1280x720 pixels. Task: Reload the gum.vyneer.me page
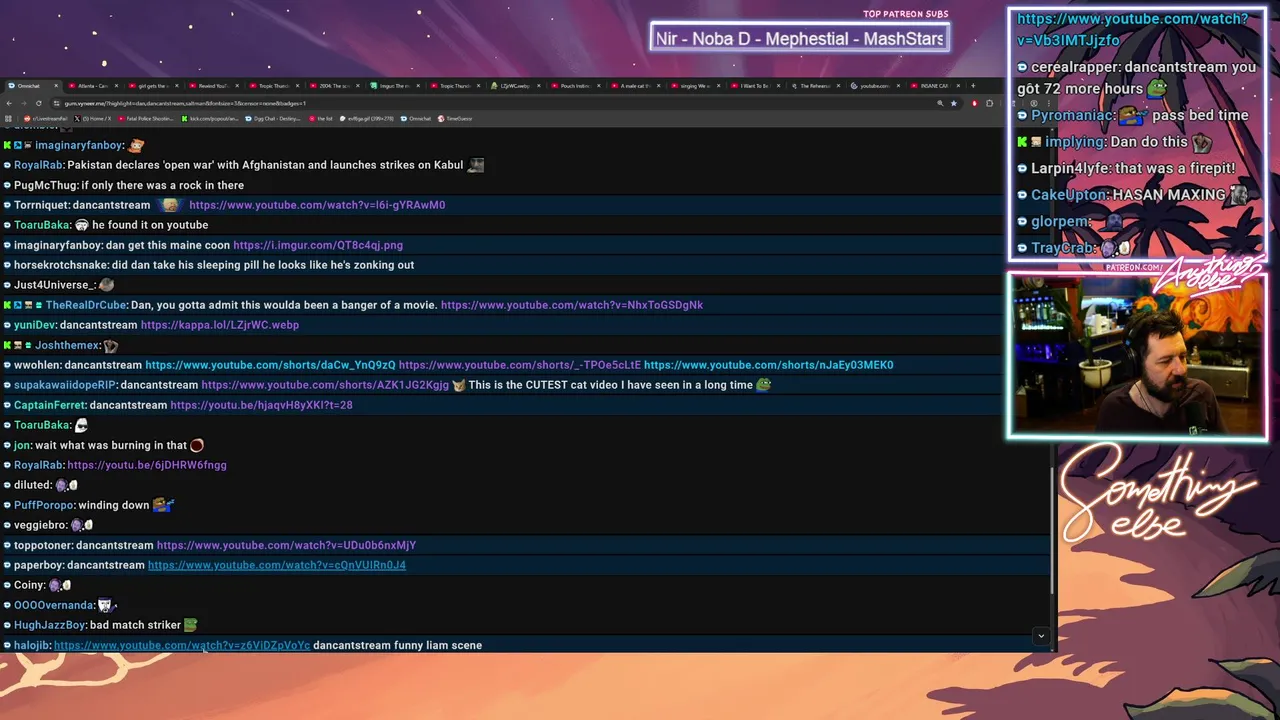pyautogui.click(x=39, y=103)
